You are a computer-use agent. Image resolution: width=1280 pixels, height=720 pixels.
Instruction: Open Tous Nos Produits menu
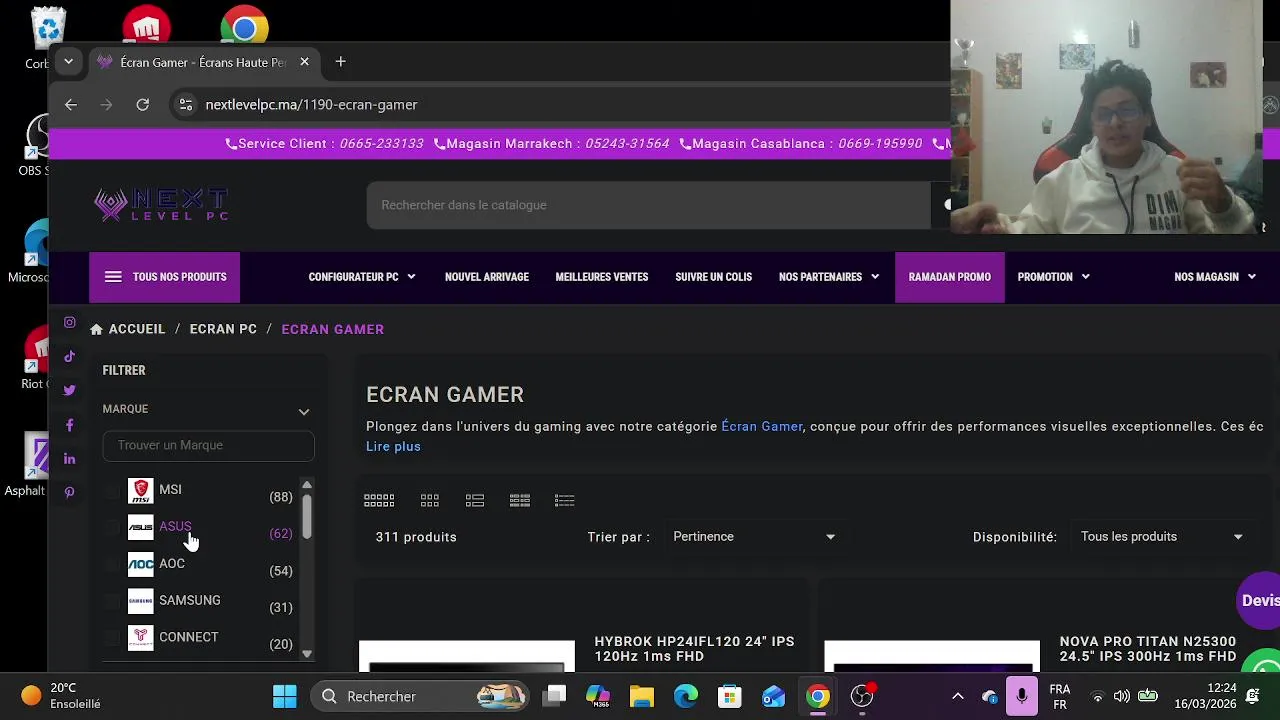[x=165, y=277]
